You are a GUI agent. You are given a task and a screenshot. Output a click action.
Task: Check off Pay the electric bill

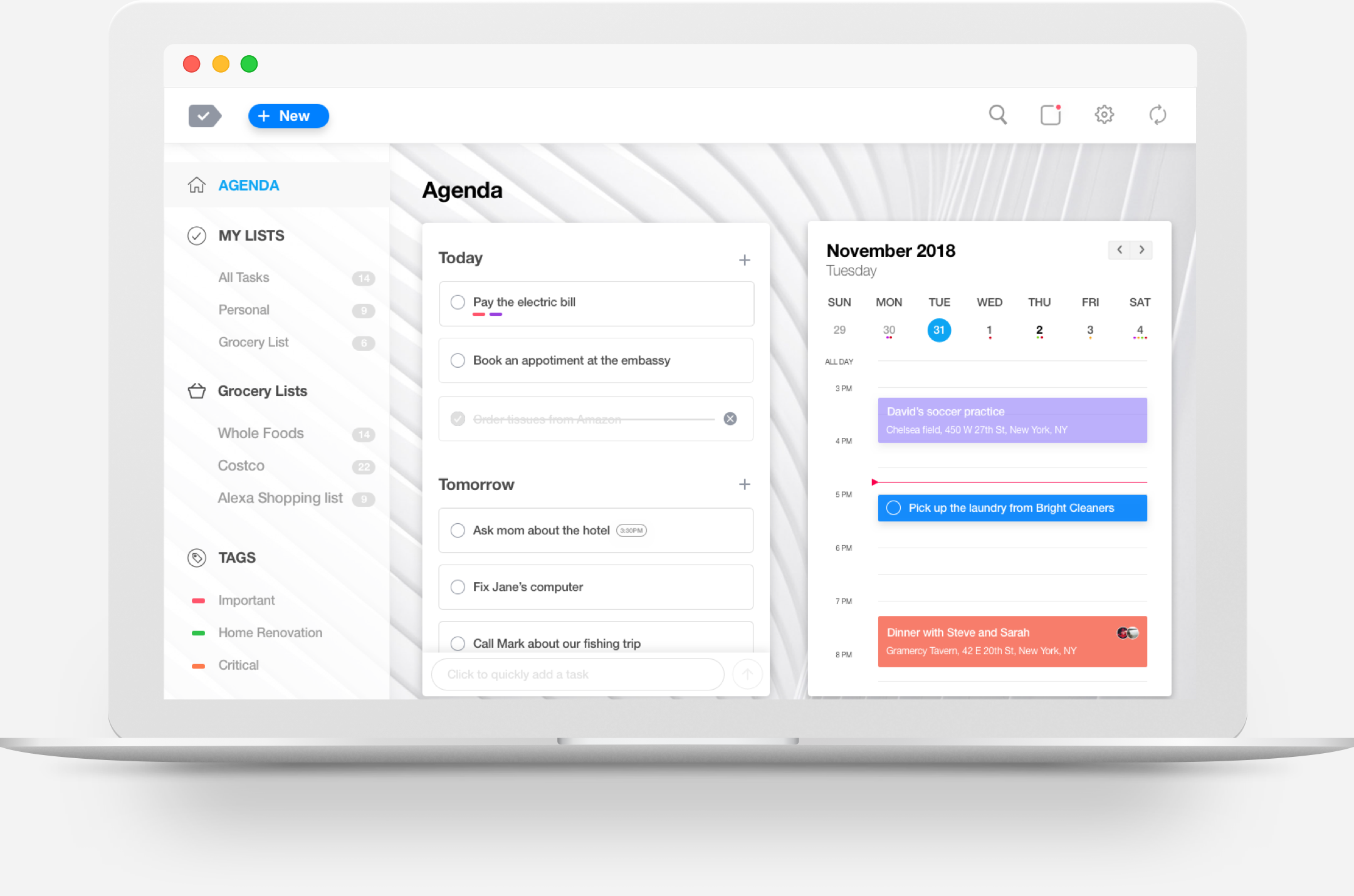point(458,302)
